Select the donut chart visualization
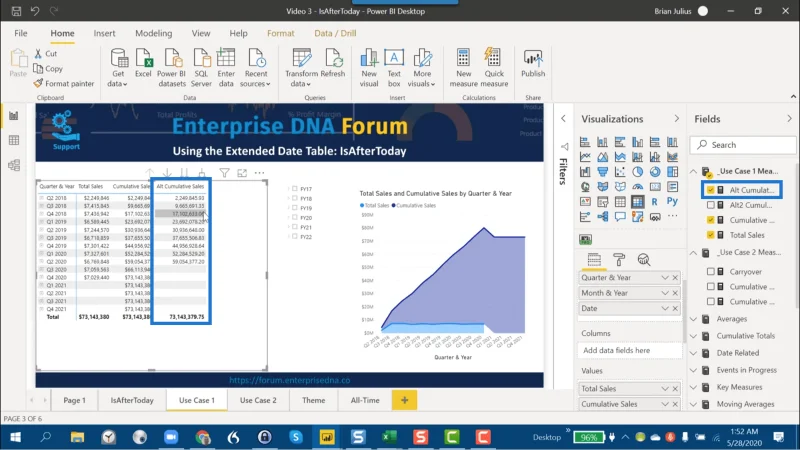 click(x=655, y=172)
